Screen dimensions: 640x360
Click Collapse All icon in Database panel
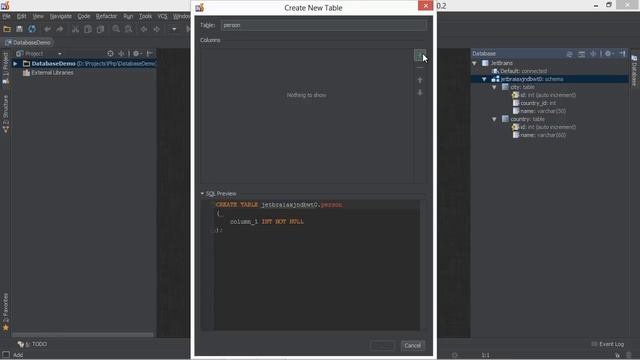coord(593,53)
